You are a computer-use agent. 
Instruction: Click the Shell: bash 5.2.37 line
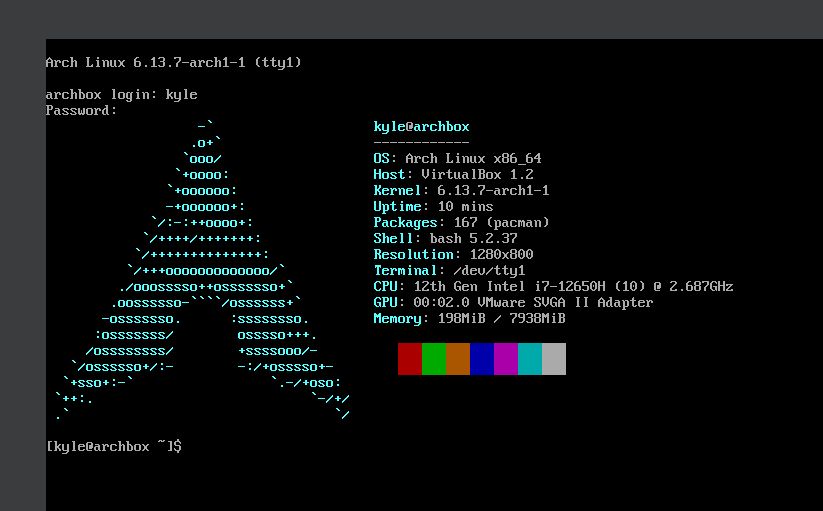[446, 238]
